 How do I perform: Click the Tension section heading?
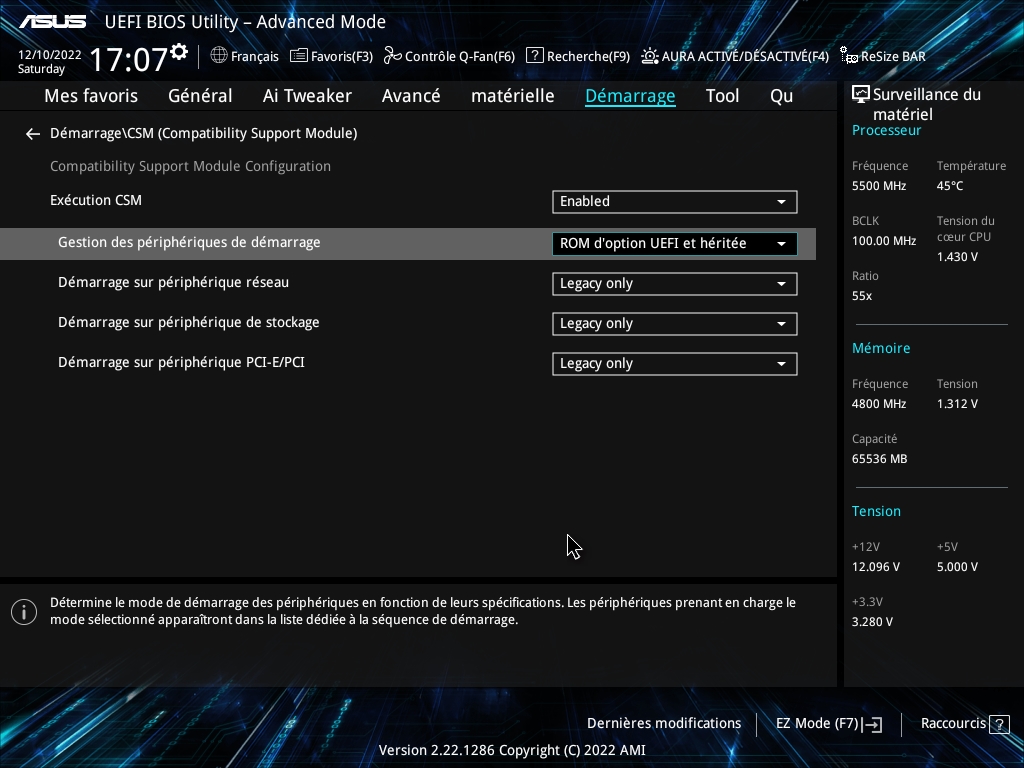876,511
